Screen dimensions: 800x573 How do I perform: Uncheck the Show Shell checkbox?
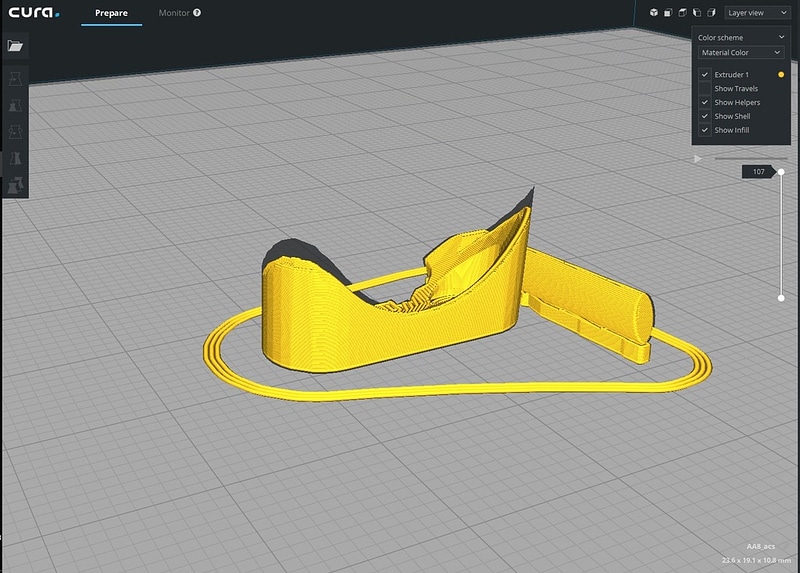705,116
